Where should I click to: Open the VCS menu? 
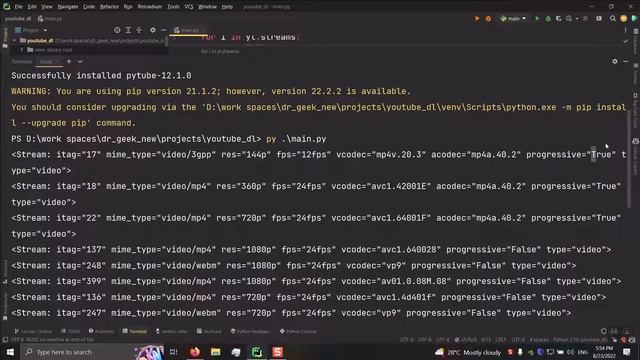coord(189,7)
